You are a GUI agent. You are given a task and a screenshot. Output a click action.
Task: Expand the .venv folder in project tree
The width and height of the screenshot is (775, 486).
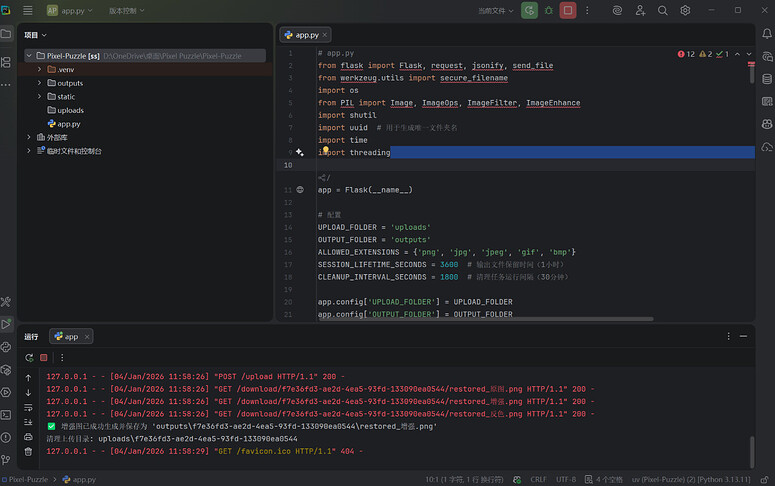point(38,69)
